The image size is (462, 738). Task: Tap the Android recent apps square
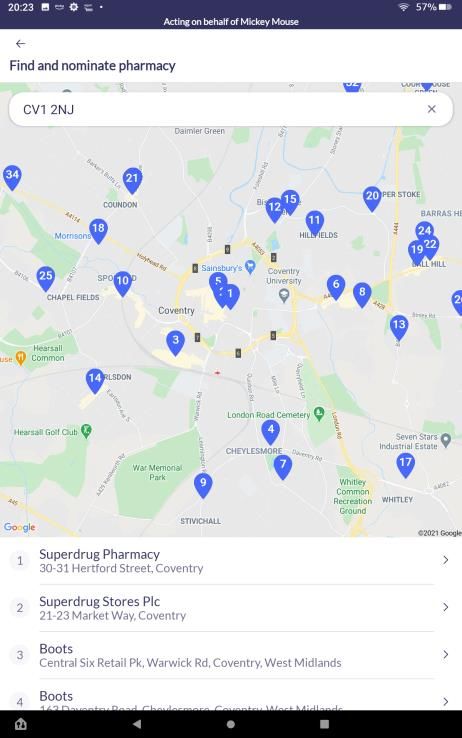click(325, 724)
